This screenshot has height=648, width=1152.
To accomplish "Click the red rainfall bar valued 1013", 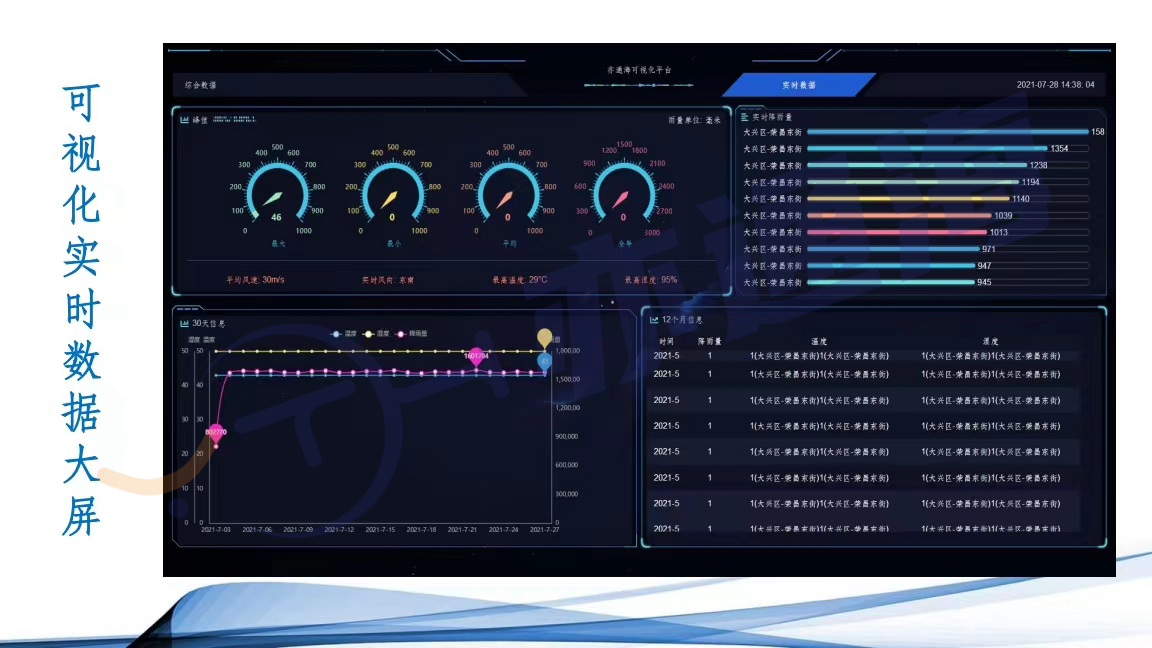I will (897, 232).
